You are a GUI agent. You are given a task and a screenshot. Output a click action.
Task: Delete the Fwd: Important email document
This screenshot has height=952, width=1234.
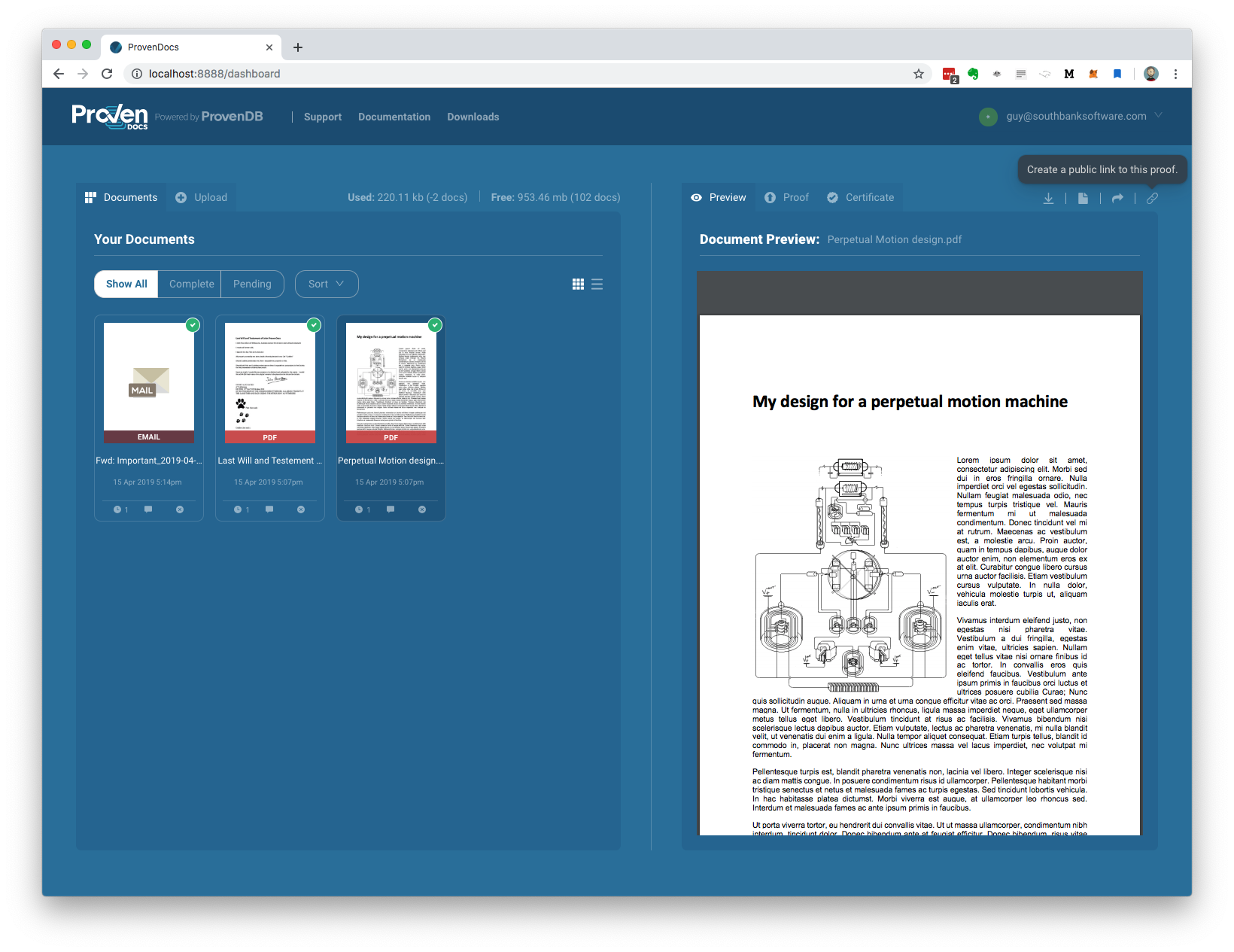click(179, 509)
